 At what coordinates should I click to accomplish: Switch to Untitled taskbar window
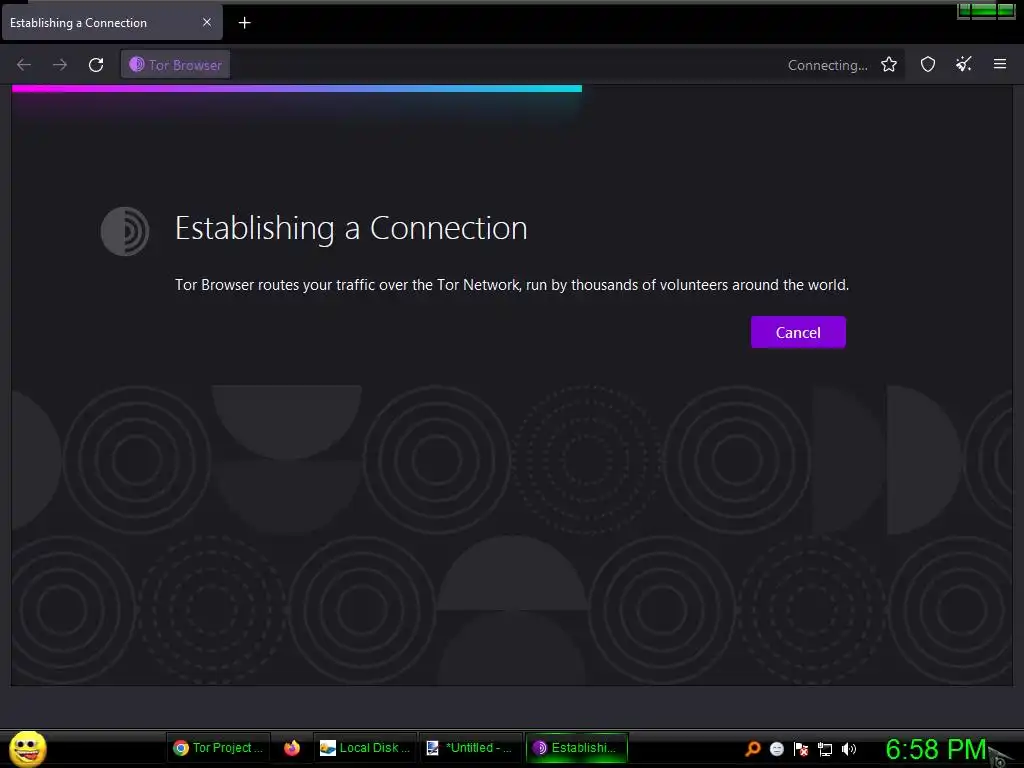(470, 748)
